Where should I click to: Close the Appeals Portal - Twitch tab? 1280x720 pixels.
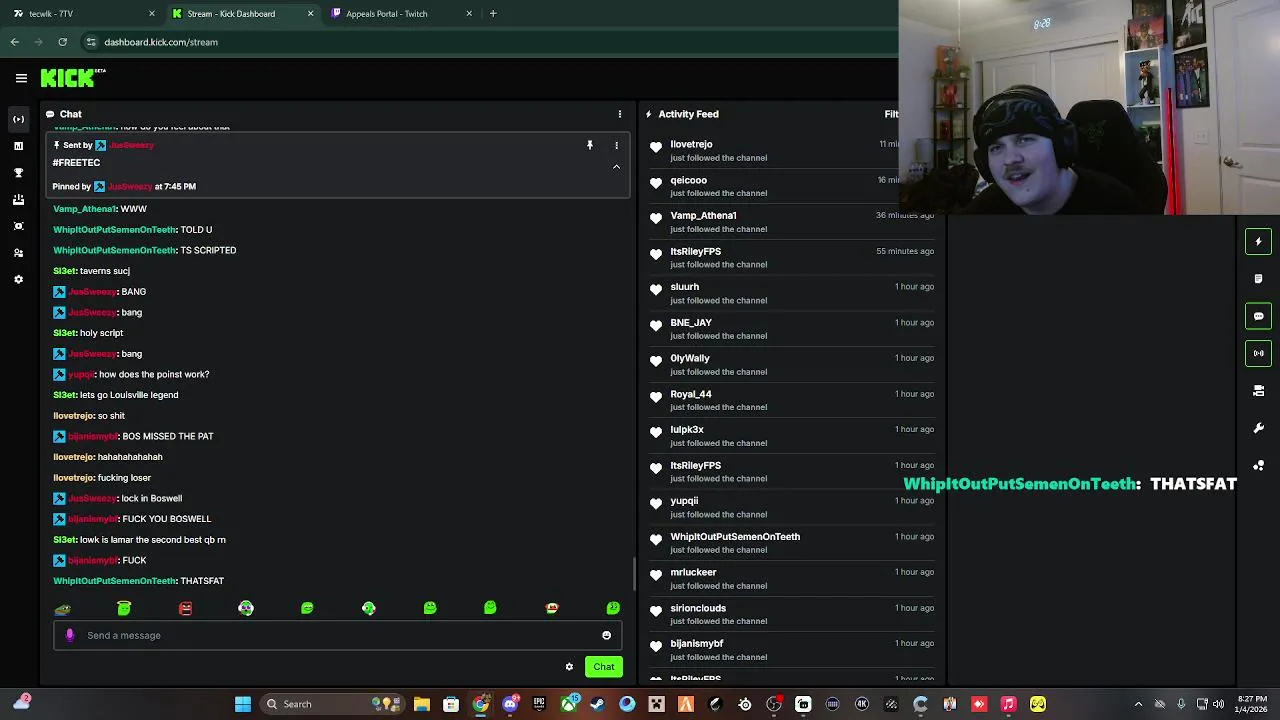[x=469, y=14]
